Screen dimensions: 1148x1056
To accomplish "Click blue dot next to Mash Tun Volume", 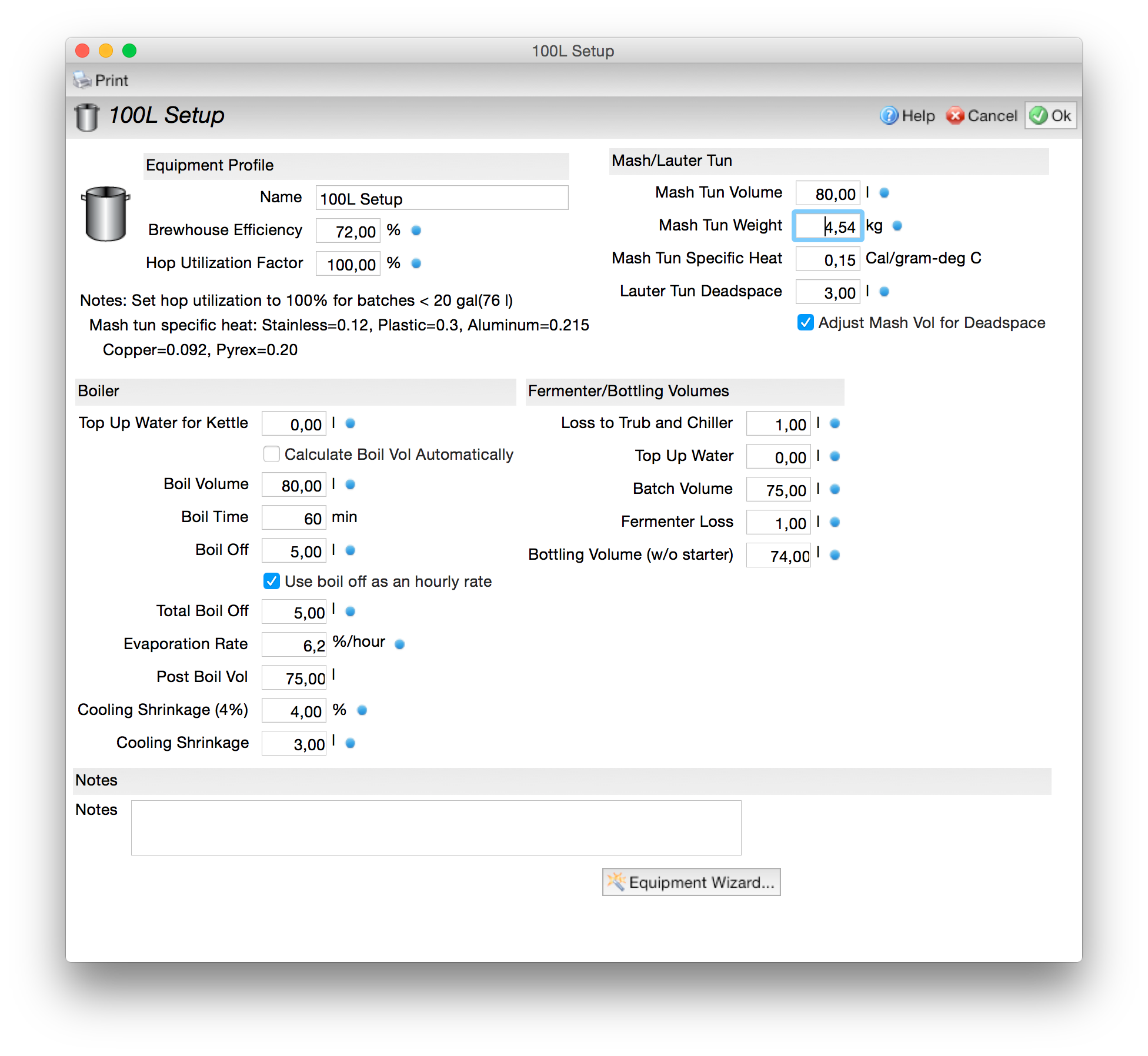I will pyautogui.click(x=884, y=193).
